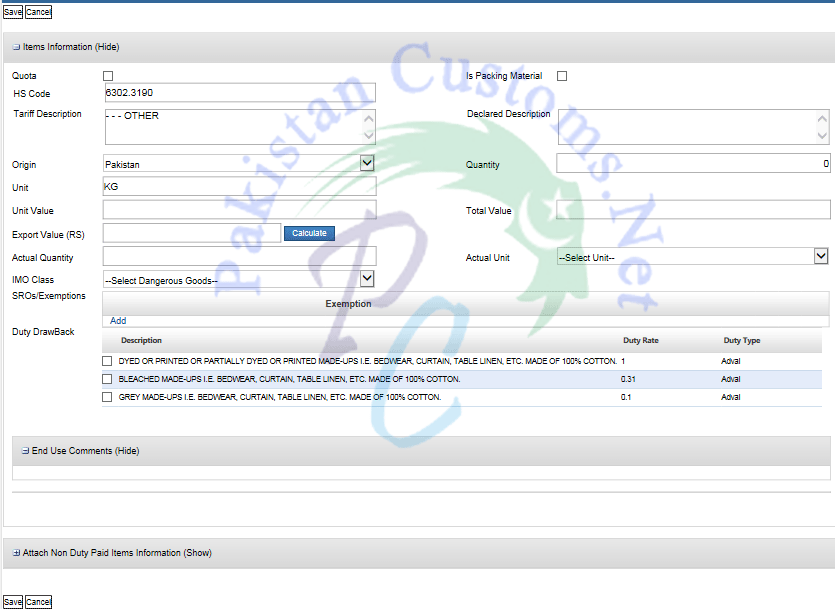Screen dimensions: 835x609
Task: Click the Export Value (RS) input field
Action: click(x=192, y=233)
